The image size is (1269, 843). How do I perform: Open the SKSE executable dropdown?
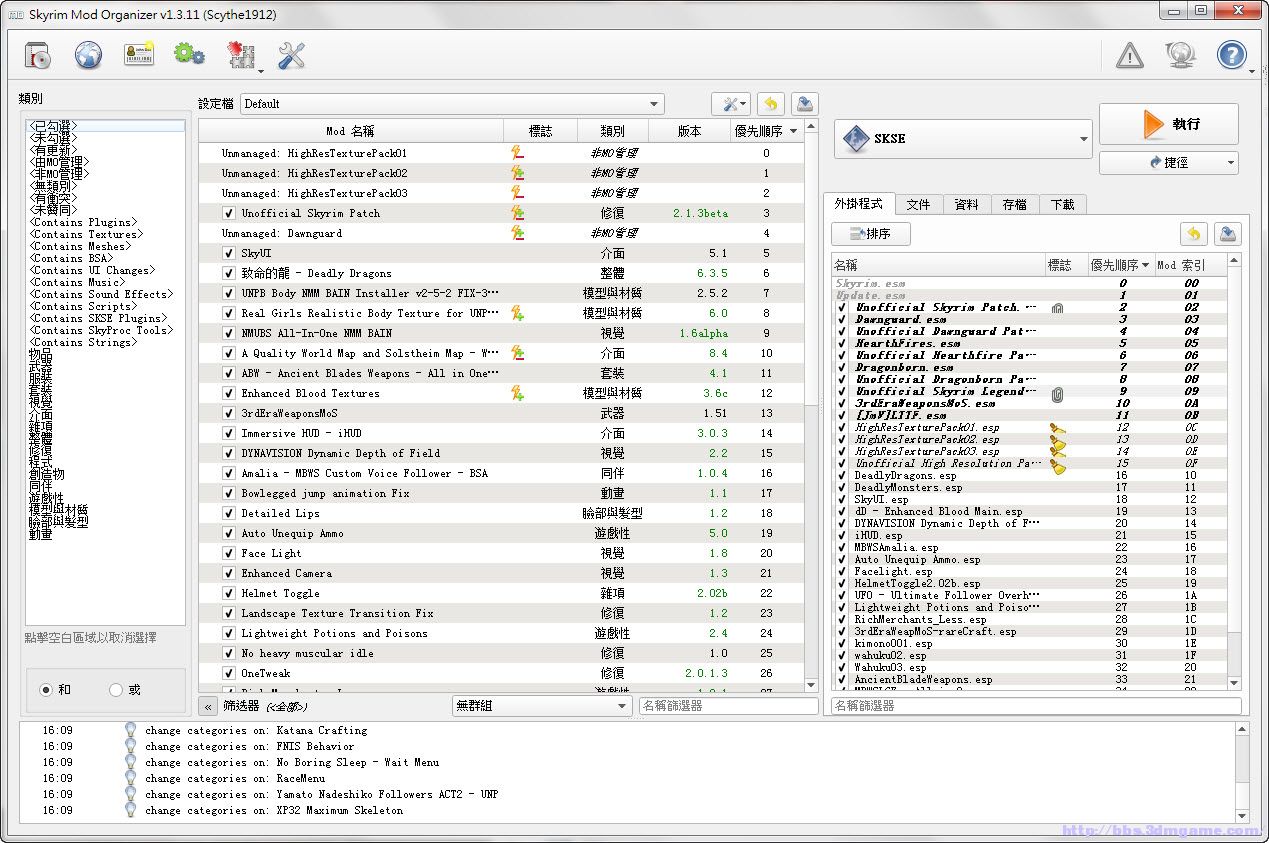tap(963, 139)
